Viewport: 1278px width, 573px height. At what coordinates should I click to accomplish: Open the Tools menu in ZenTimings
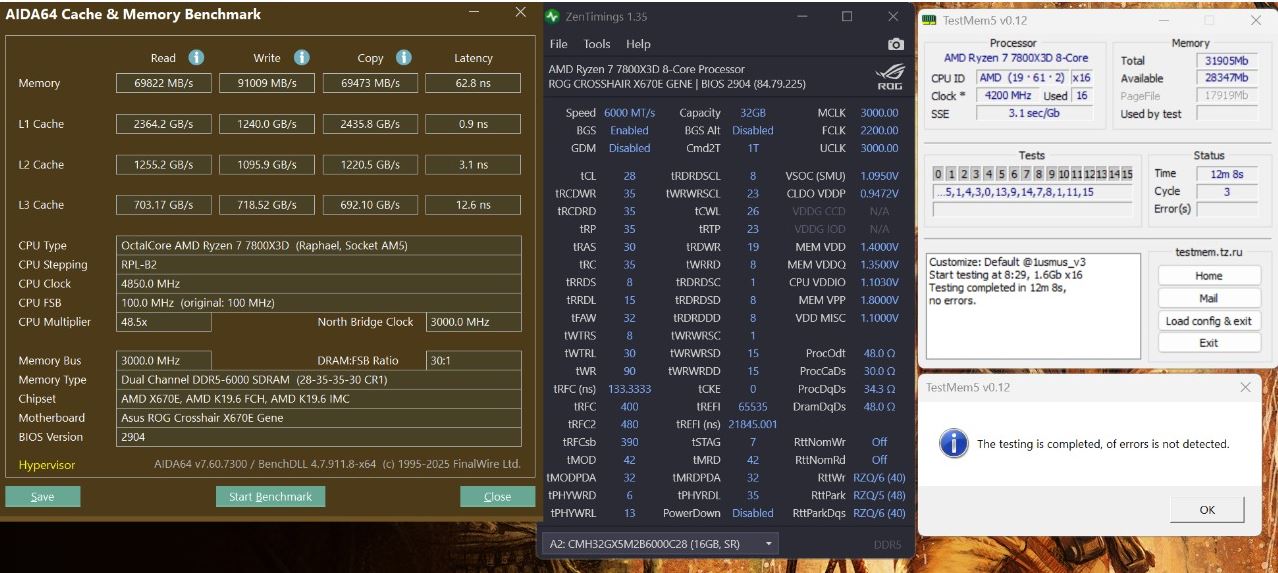[597, 44]
